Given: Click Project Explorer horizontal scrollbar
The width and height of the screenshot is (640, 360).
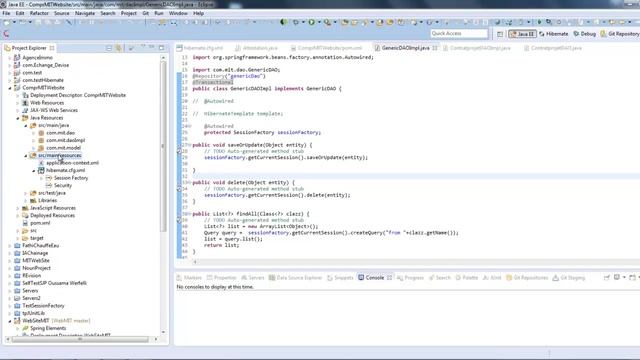Looking at the screenshot, I should click(80, 339).
